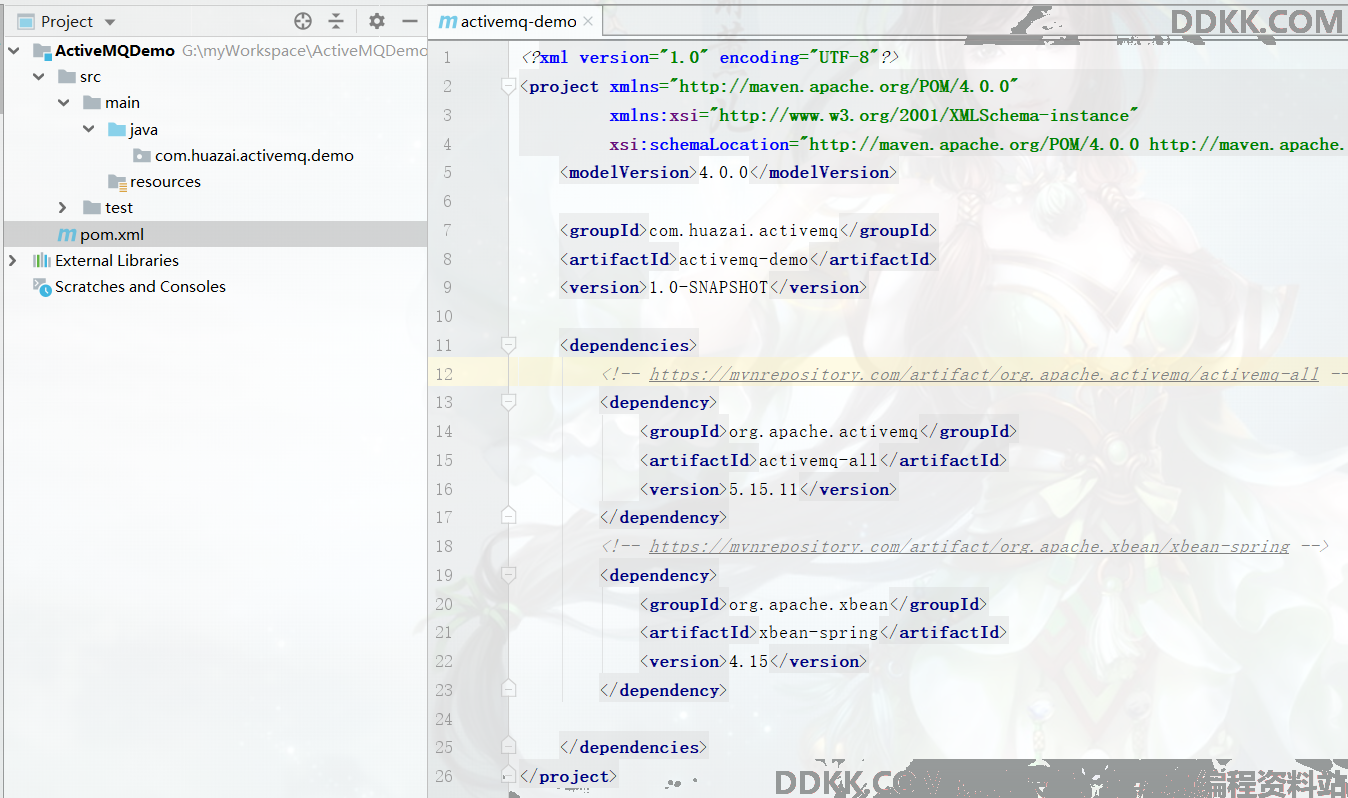Click the closing dependencies tag

point(634,747)
